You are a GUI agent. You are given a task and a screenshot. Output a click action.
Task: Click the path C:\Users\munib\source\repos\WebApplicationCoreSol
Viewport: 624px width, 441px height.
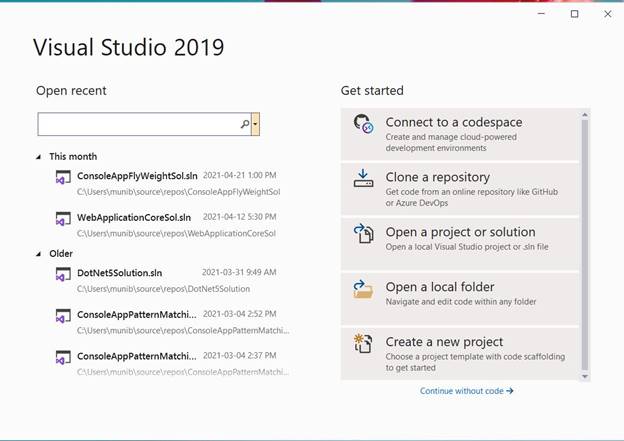pyautogui.click(x=176, y=233)
